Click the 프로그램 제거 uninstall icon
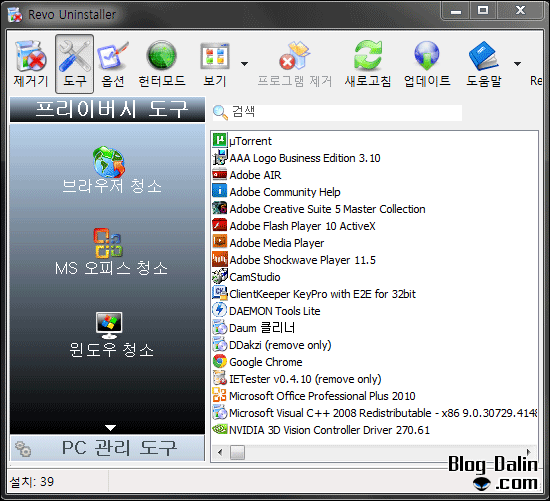This screenshot has height=501, width=550. pyautogui.click(x=295, y=64)
